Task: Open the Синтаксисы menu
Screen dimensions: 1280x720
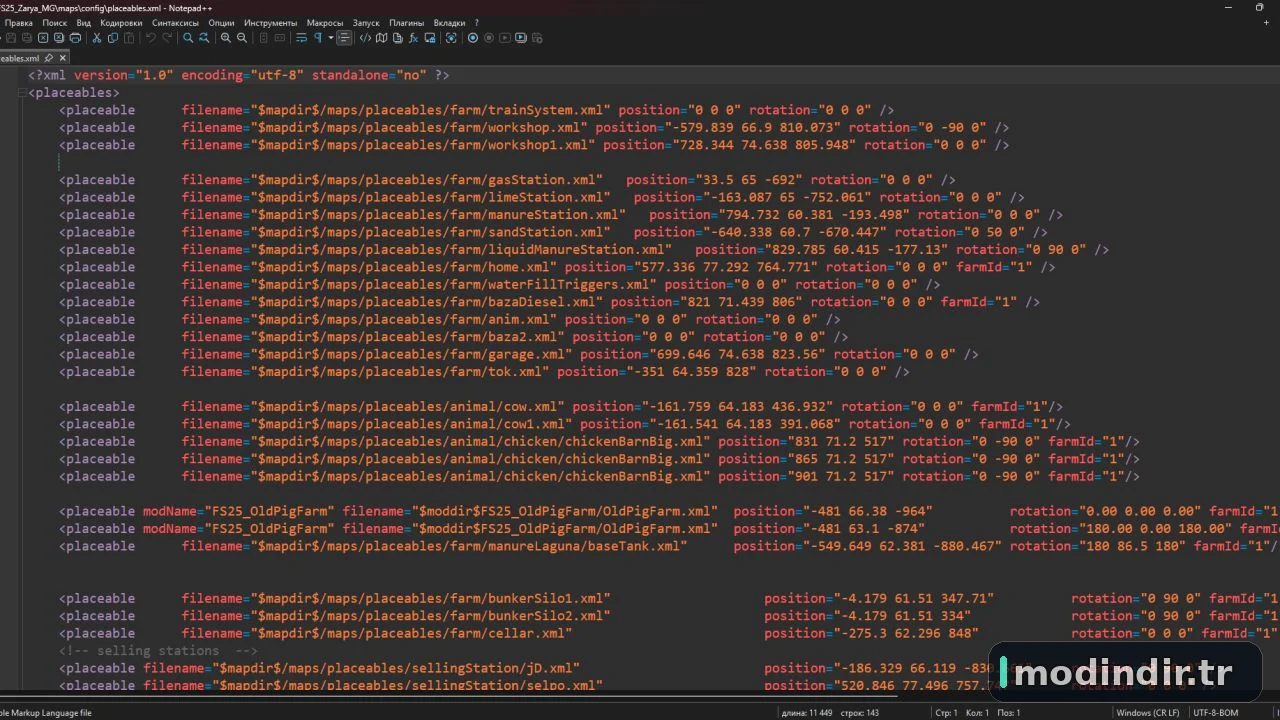Action: [175, 22]
